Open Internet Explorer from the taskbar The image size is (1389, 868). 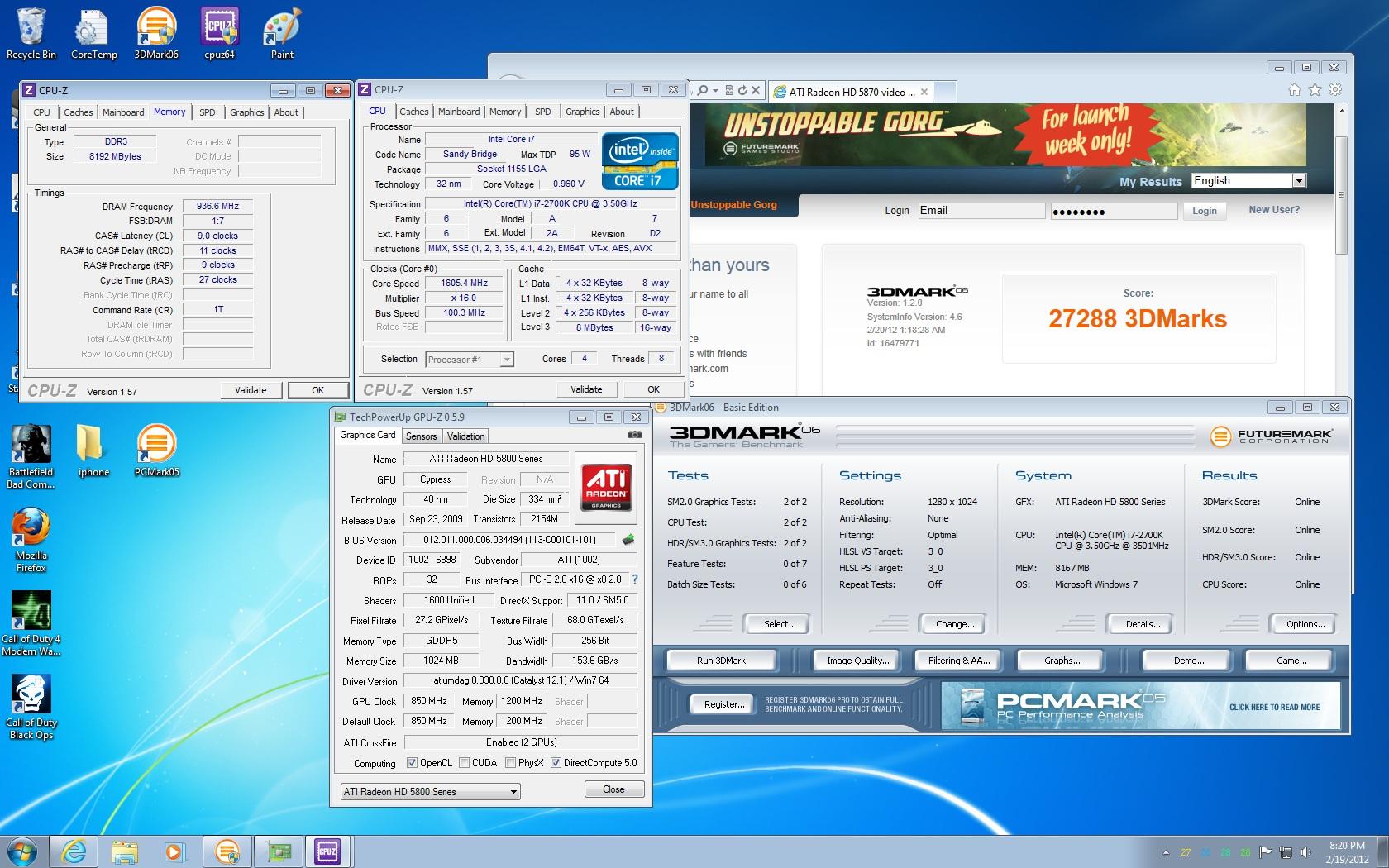74,851
